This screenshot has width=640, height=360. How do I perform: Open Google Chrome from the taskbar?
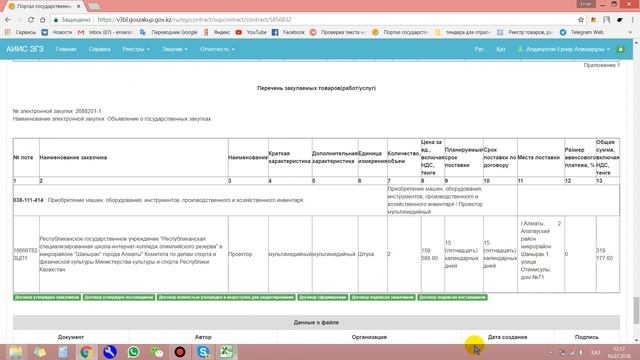click(86, 352)
